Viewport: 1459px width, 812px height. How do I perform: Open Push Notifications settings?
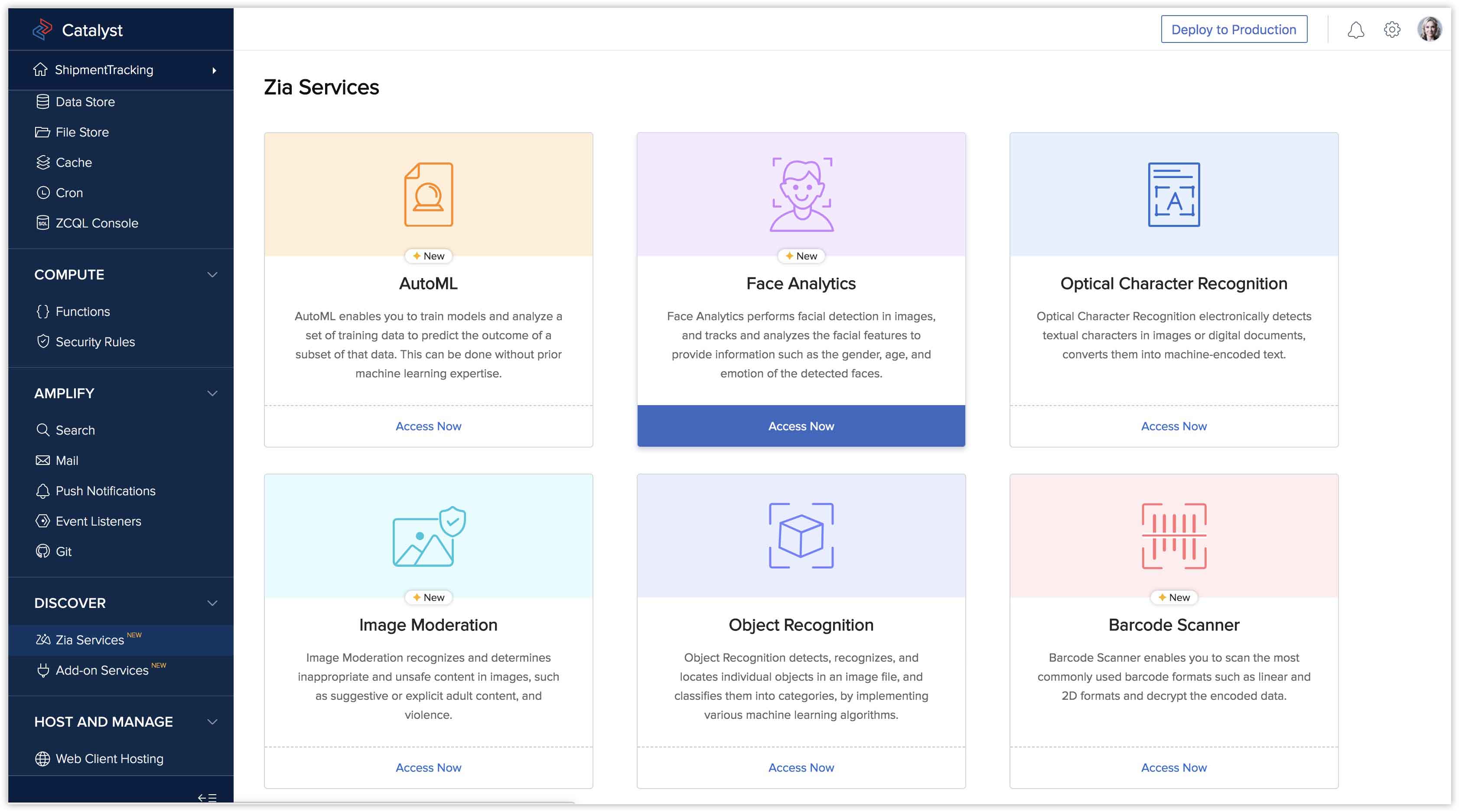105,491
